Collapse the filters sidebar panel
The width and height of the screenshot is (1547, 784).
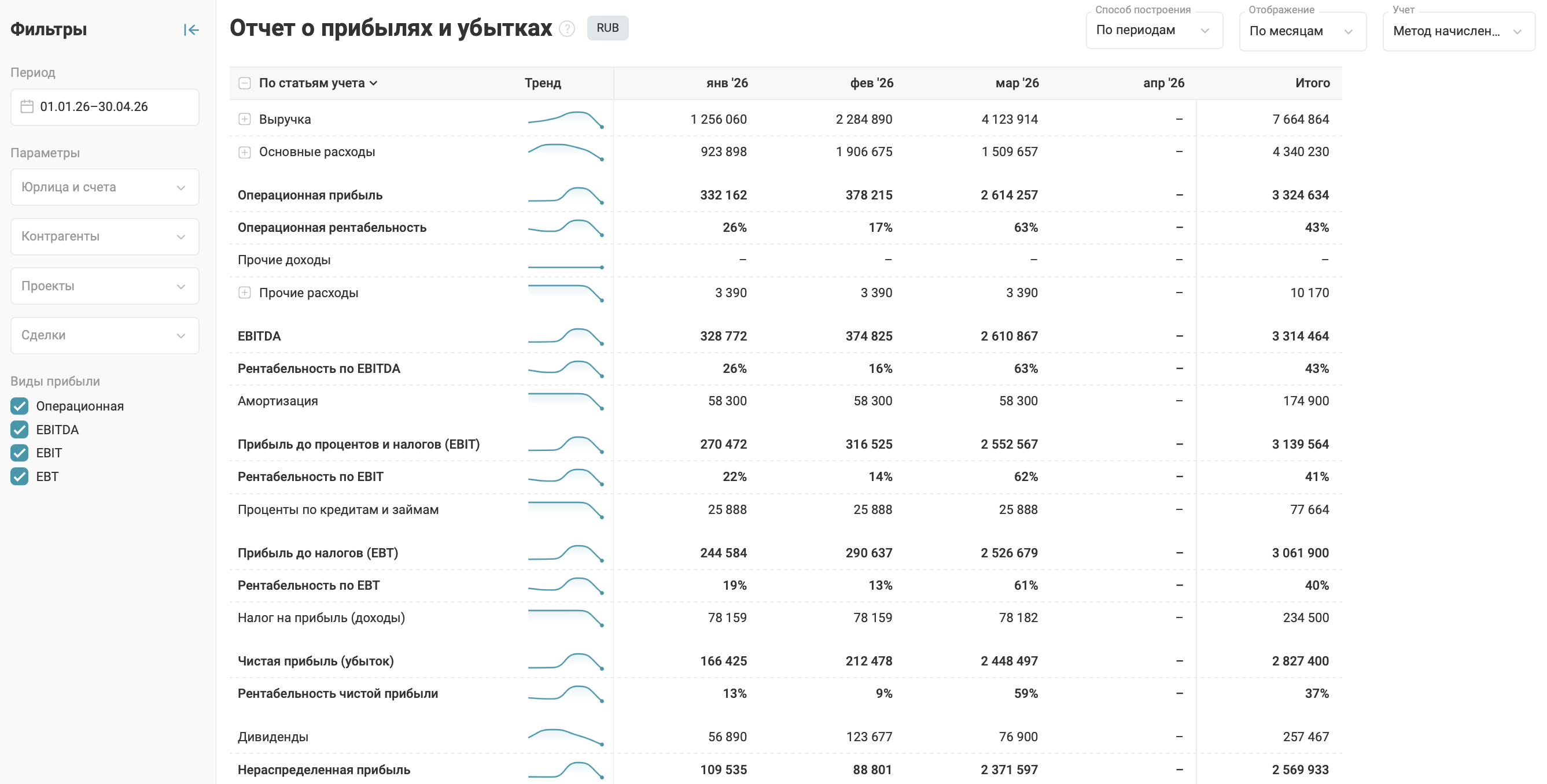[x=191, y=30]
